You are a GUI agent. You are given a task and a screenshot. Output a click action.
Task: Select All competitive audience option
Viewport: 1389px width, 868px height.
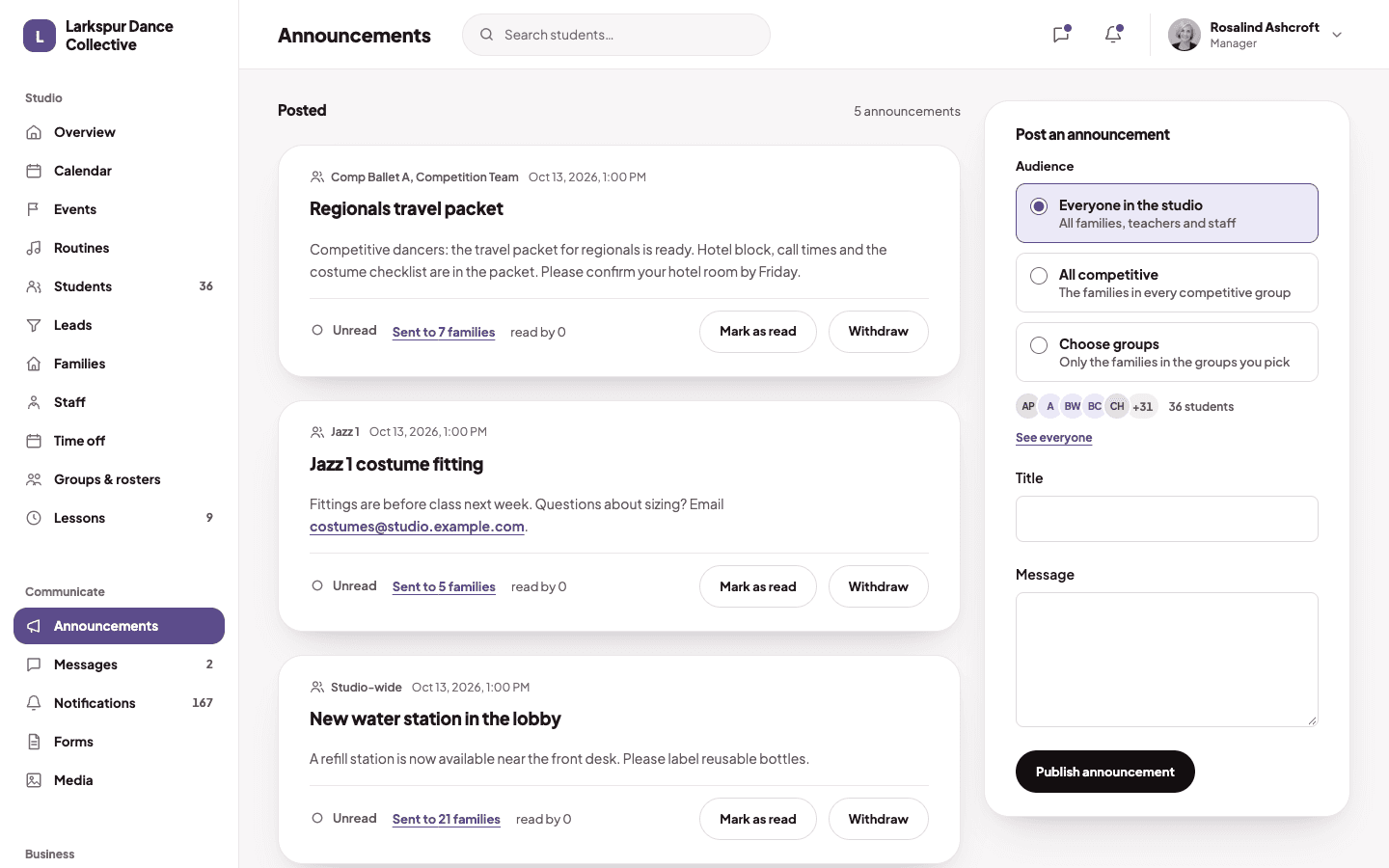tap(1167, 283)
